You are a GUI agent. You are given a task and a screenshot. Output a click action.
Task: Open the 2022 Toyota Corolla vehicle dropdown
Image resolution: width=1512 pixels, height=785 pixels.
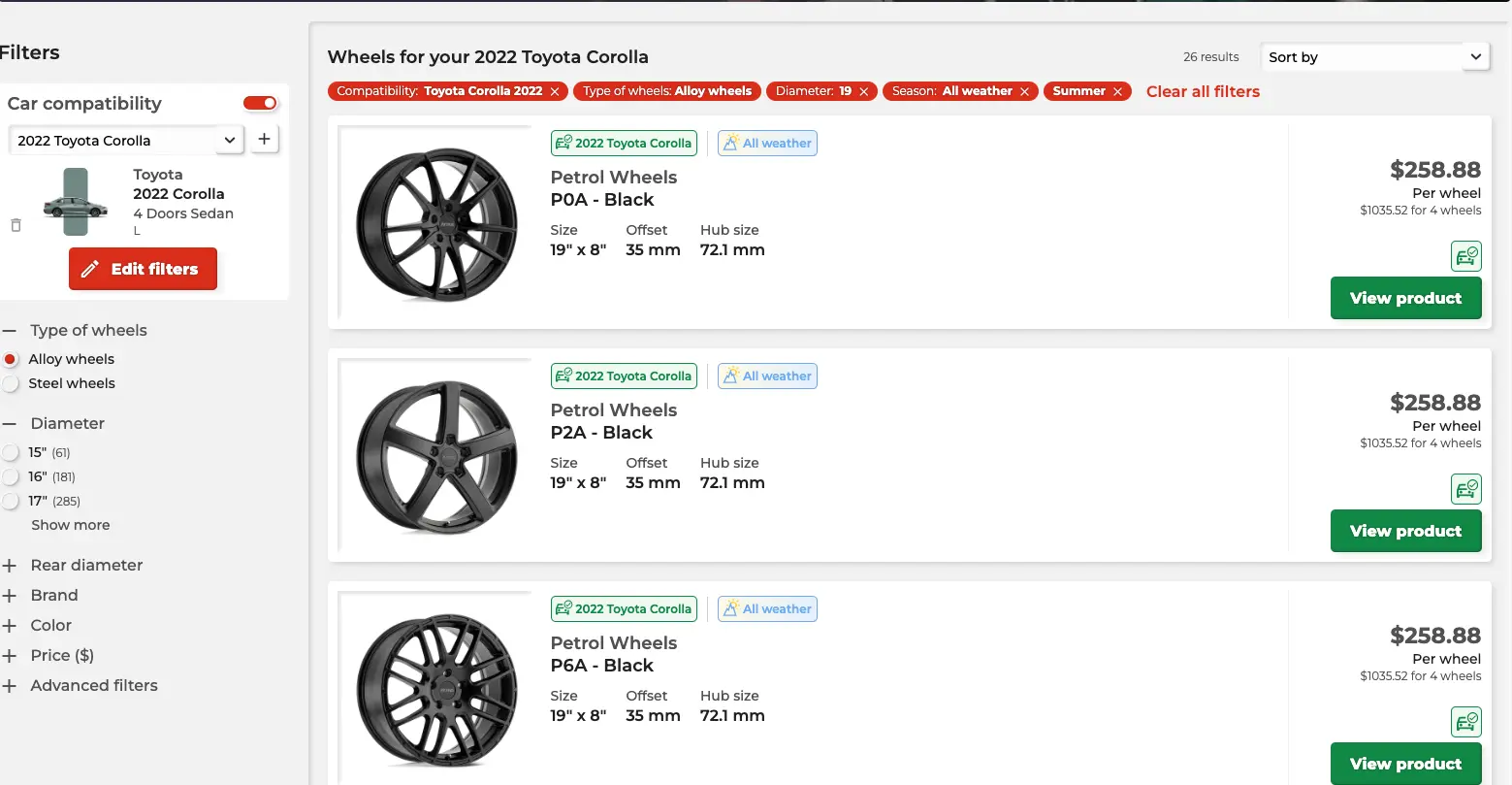click(x=125, y=140)
